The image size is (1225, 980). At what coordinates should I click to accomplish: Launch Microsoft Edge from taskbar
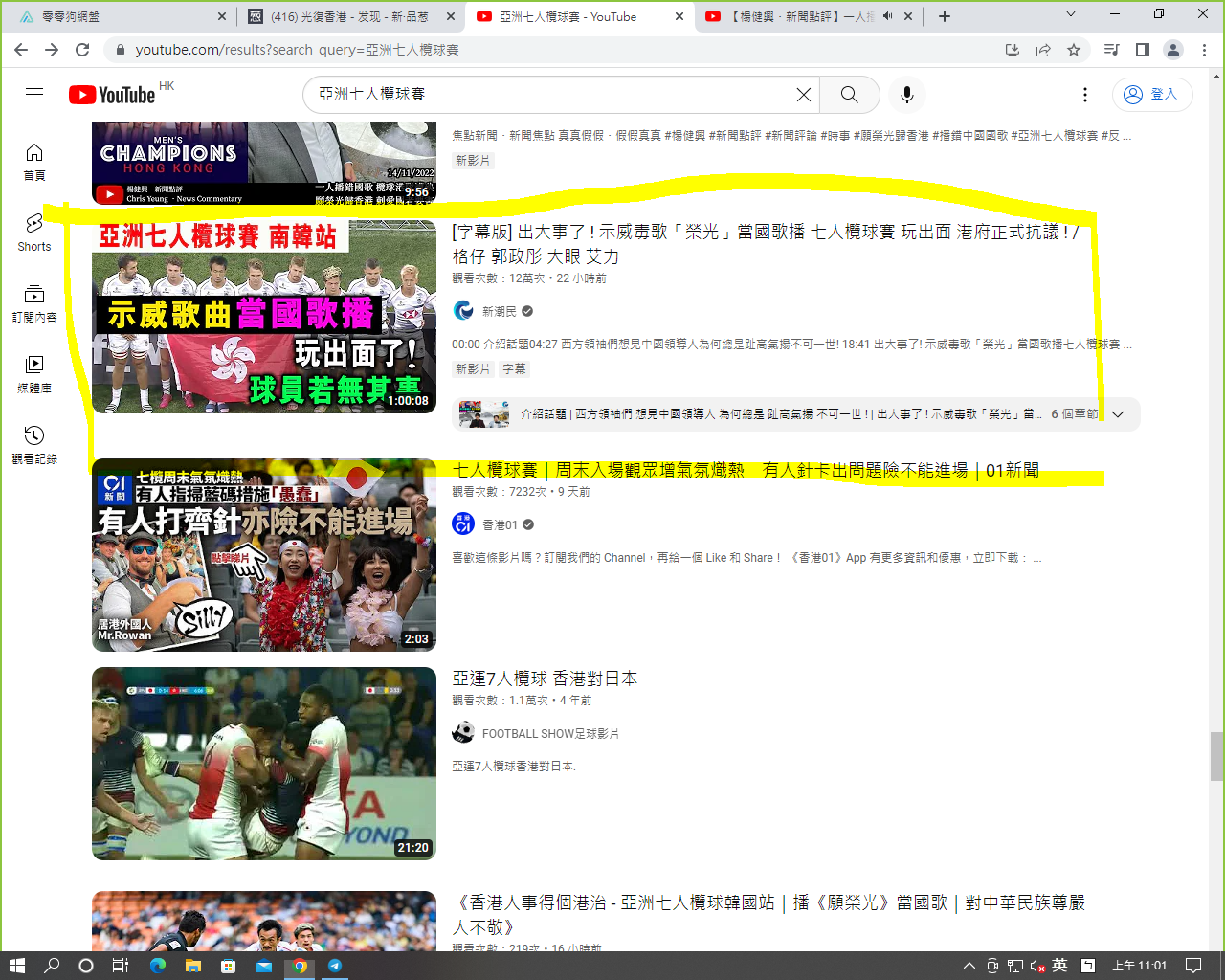[x=157, y=966]
